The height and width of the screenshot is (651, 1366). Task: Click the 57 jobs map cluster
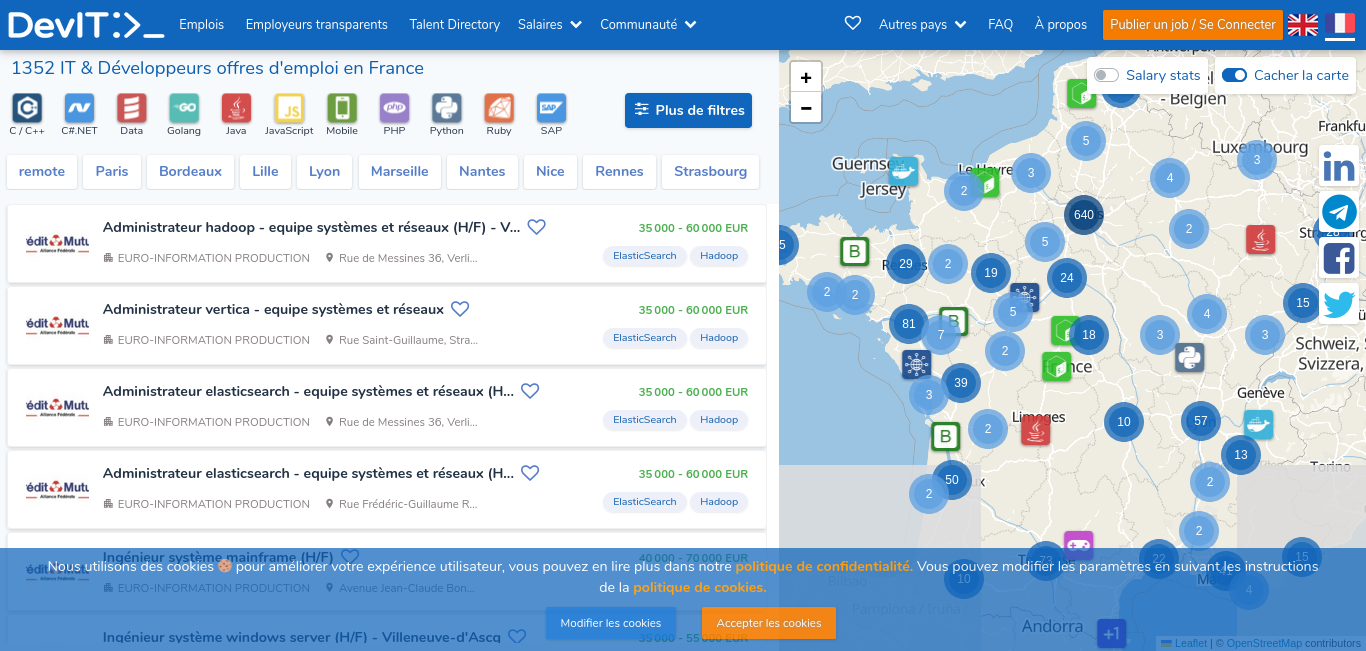click(x=1201, y=421)
